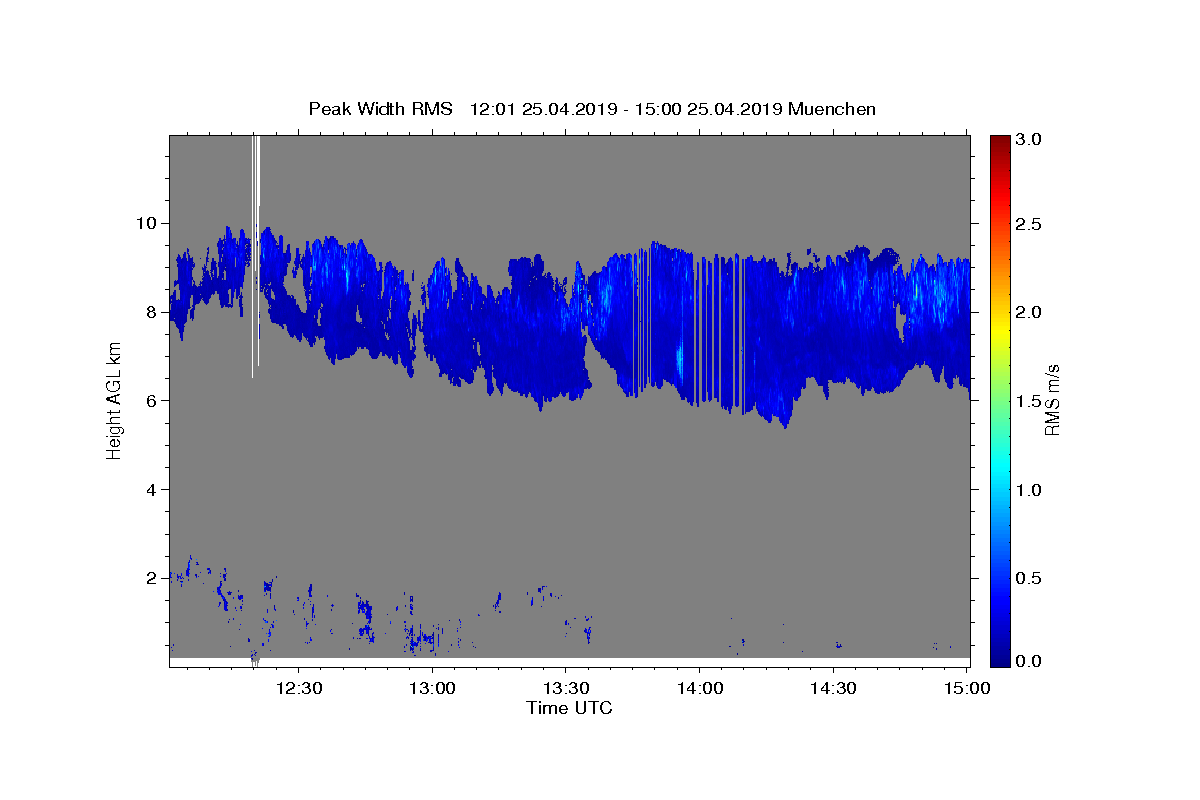Click the colorbar value 1.0
Screen dimensions: 1200x800
1030,490
